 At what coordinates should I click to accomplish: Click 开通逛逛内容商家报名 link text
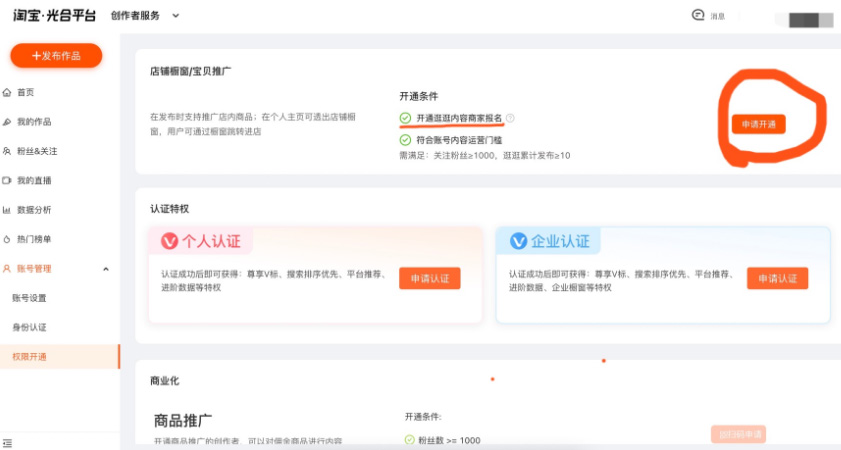point(459,118)
